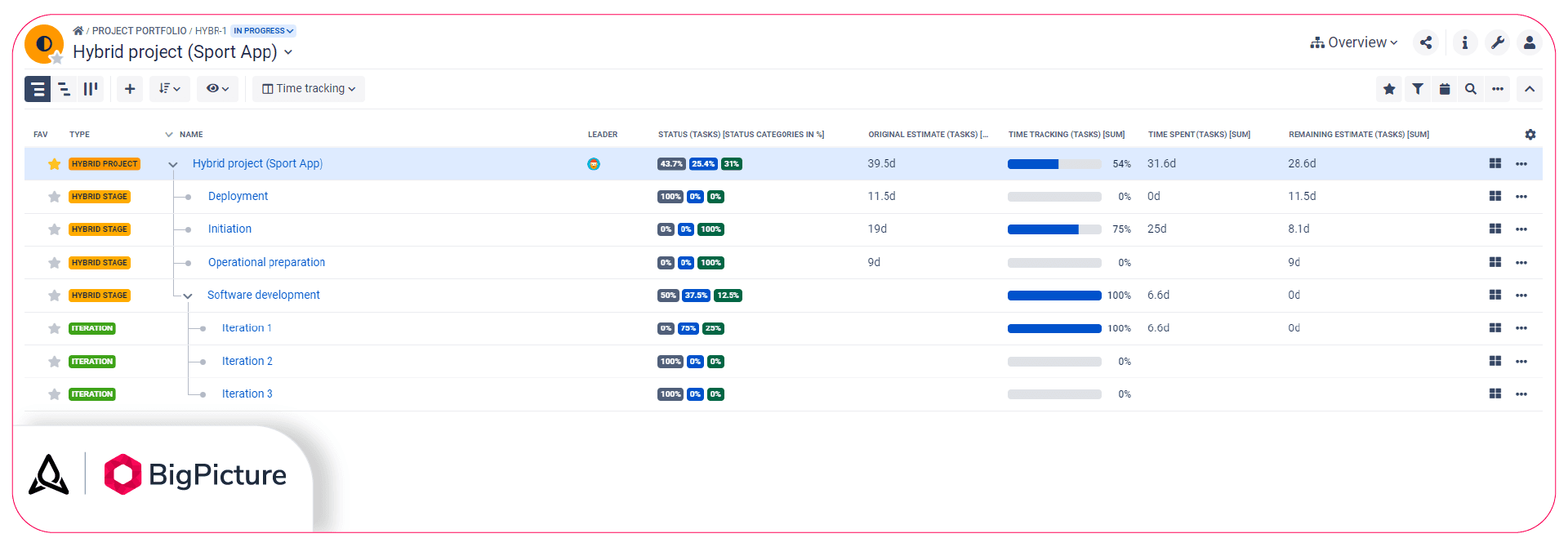Open the column settings gear icon
Viewport: 1568px width, 547px height.
tap(1530, 135)
